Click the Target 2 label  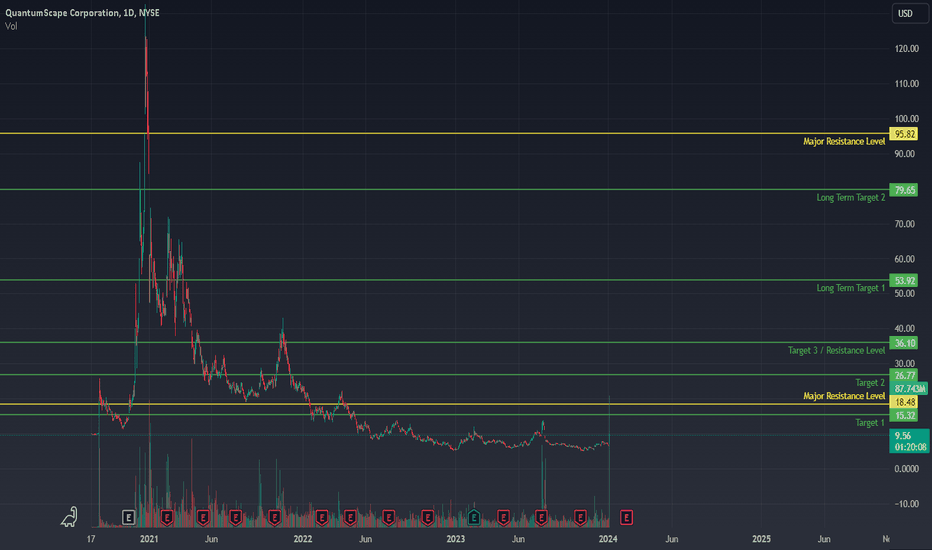tap(870, 382)
